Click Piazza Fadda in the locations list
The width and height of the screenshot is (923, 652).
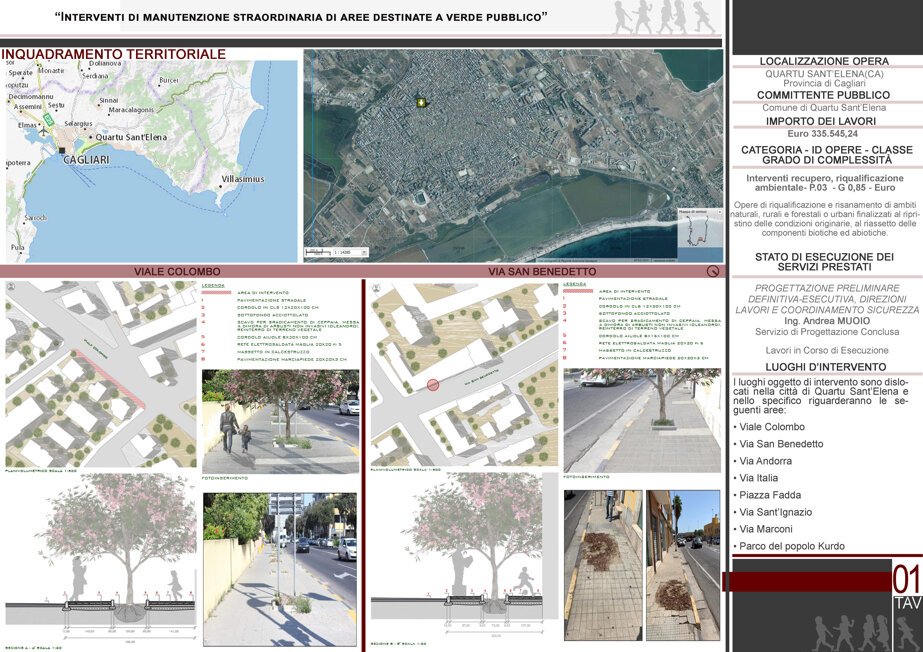click(x=770, y=495)
